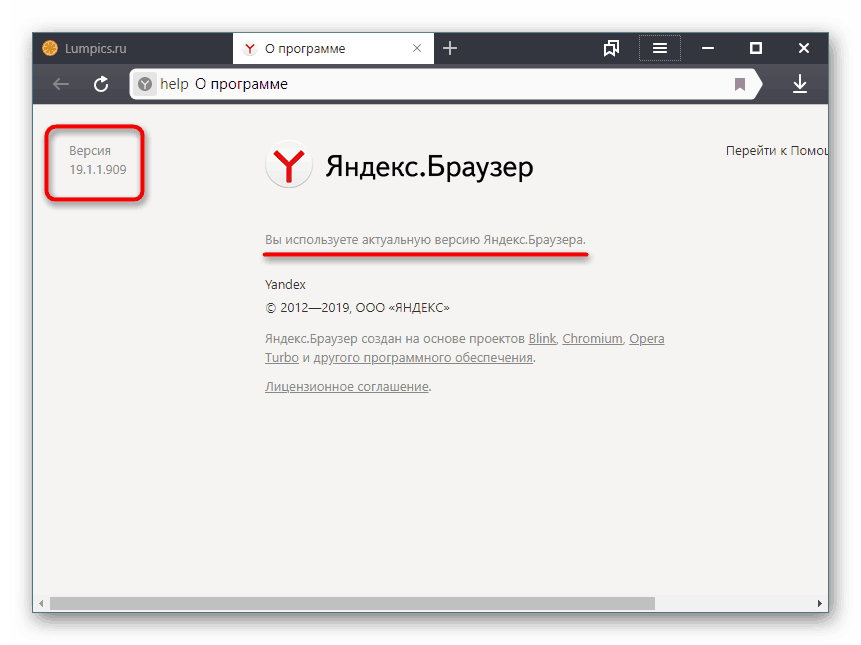
Task: Click the scrollbar right arrow
Action: coord(819,603)
